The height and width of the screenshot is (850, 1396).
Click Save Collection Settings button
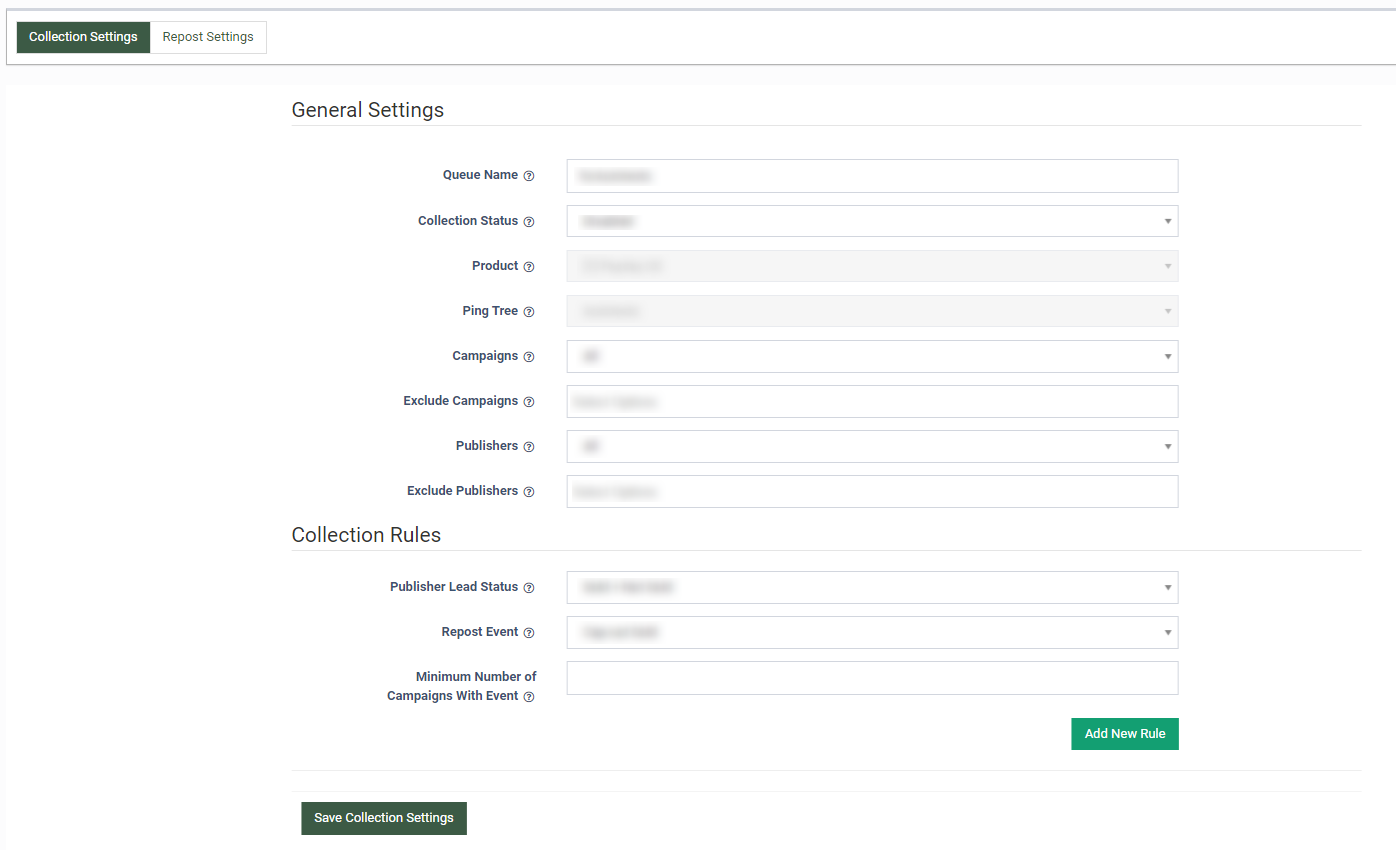[x=384, y=818]
